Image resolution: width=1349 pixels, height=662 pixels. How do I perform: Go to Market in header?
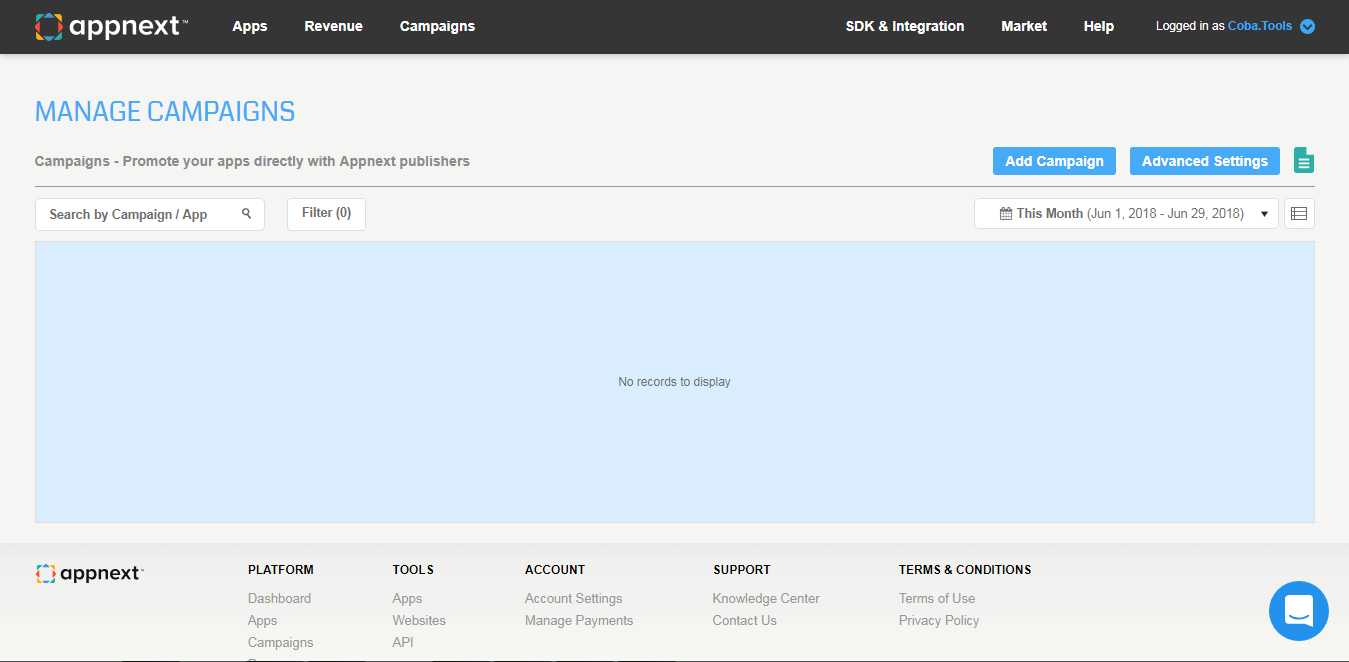click(x=1024, y=26)
